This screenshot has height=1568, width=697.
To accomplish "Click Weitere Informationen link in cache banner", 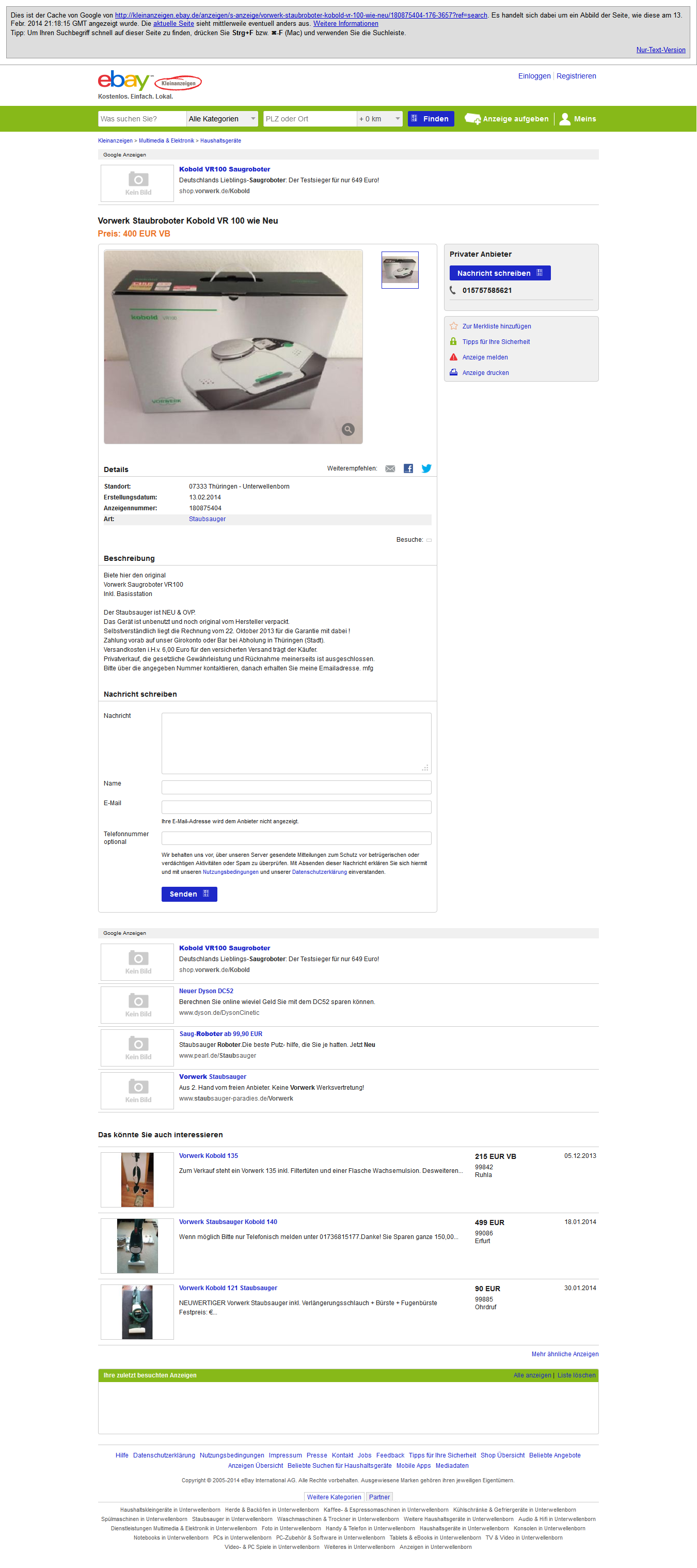I will [346, 24].
